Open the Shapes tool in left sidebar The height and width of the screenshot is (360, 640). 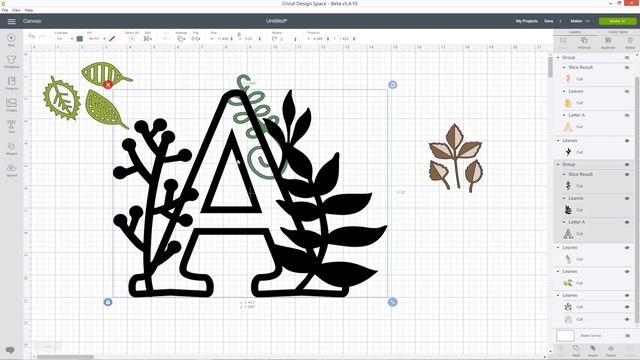(x=11, y=149)
